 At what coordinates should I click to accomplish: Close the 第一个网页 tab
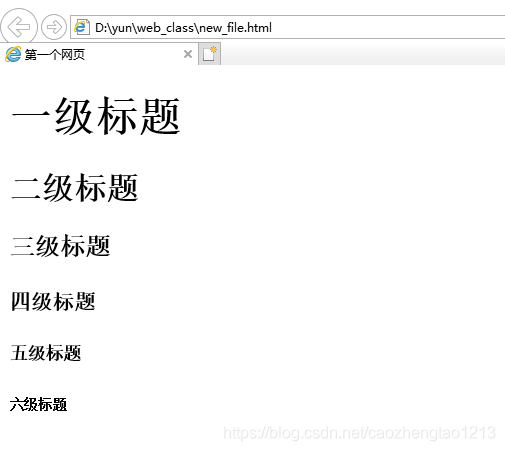188,54
